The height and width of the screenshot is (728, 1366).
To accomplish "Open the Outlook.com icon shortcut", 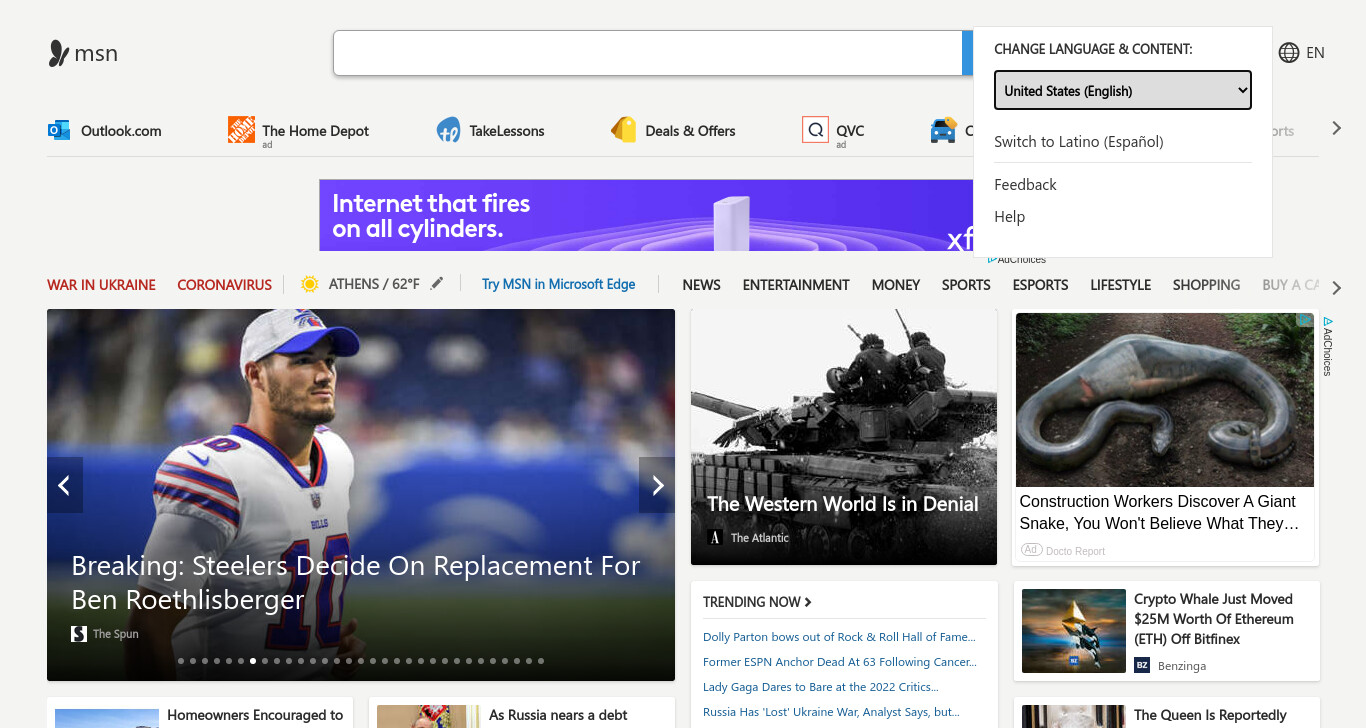I will pyautogui.click(x=59, y=130).
